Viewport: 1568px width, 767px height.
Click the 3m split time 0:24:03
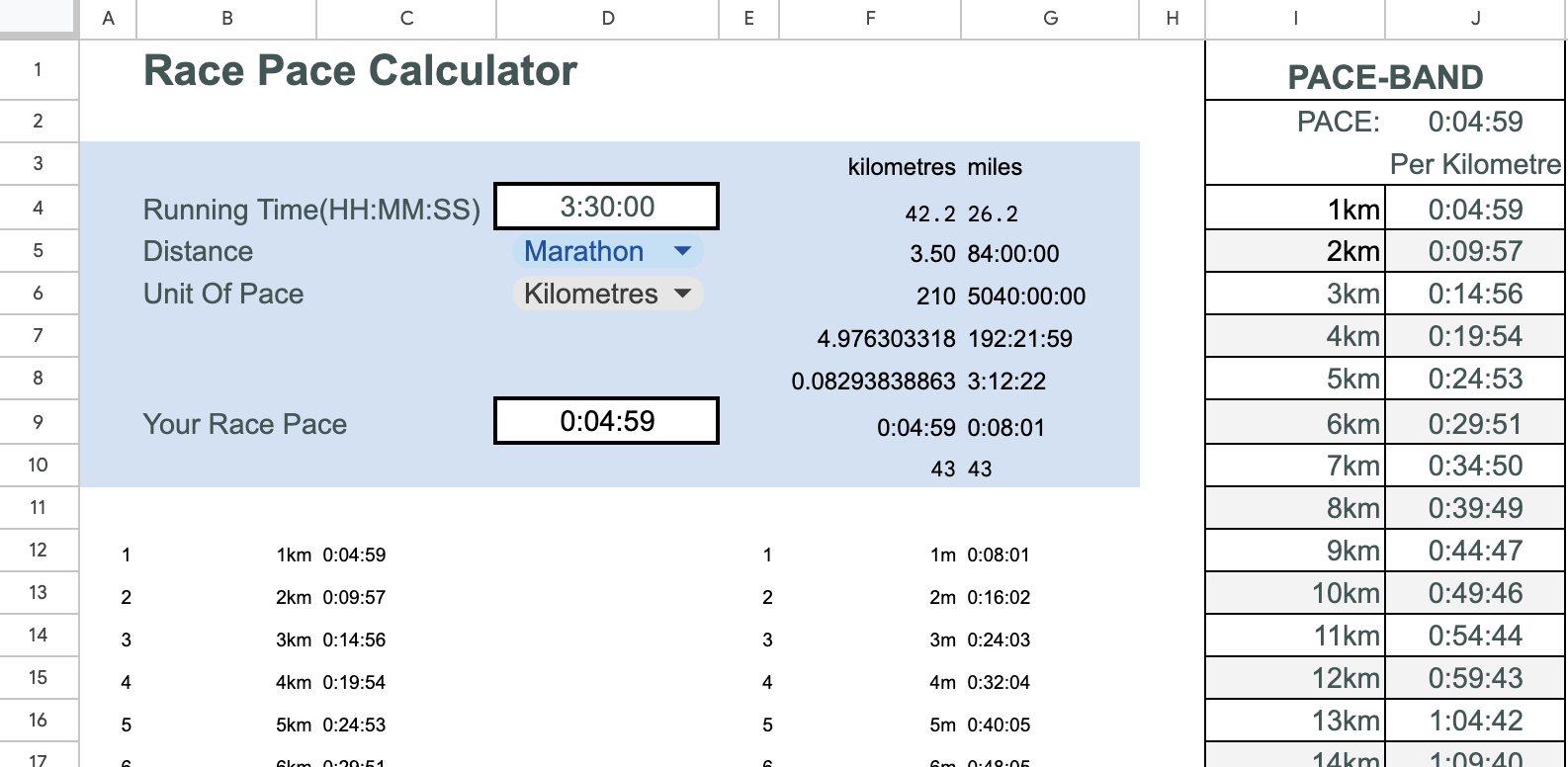1050,639
